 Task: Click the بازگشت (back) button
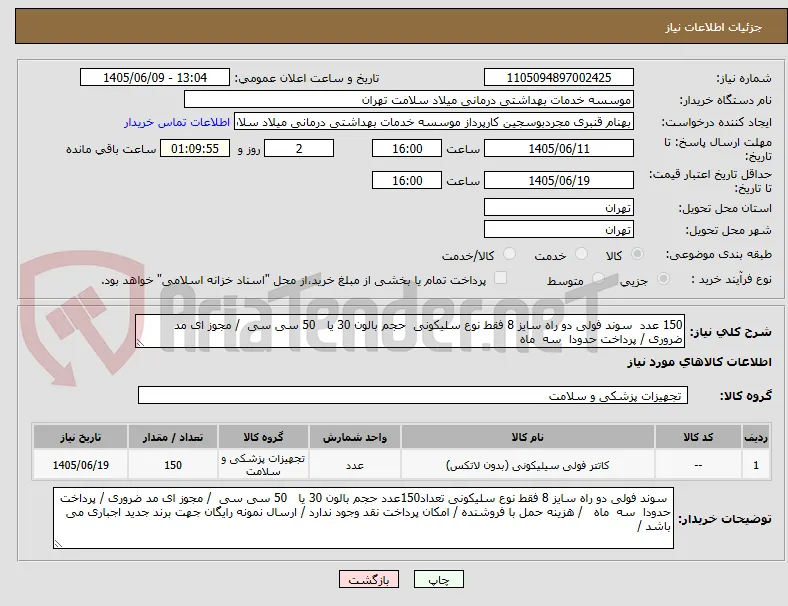(369, 579)
